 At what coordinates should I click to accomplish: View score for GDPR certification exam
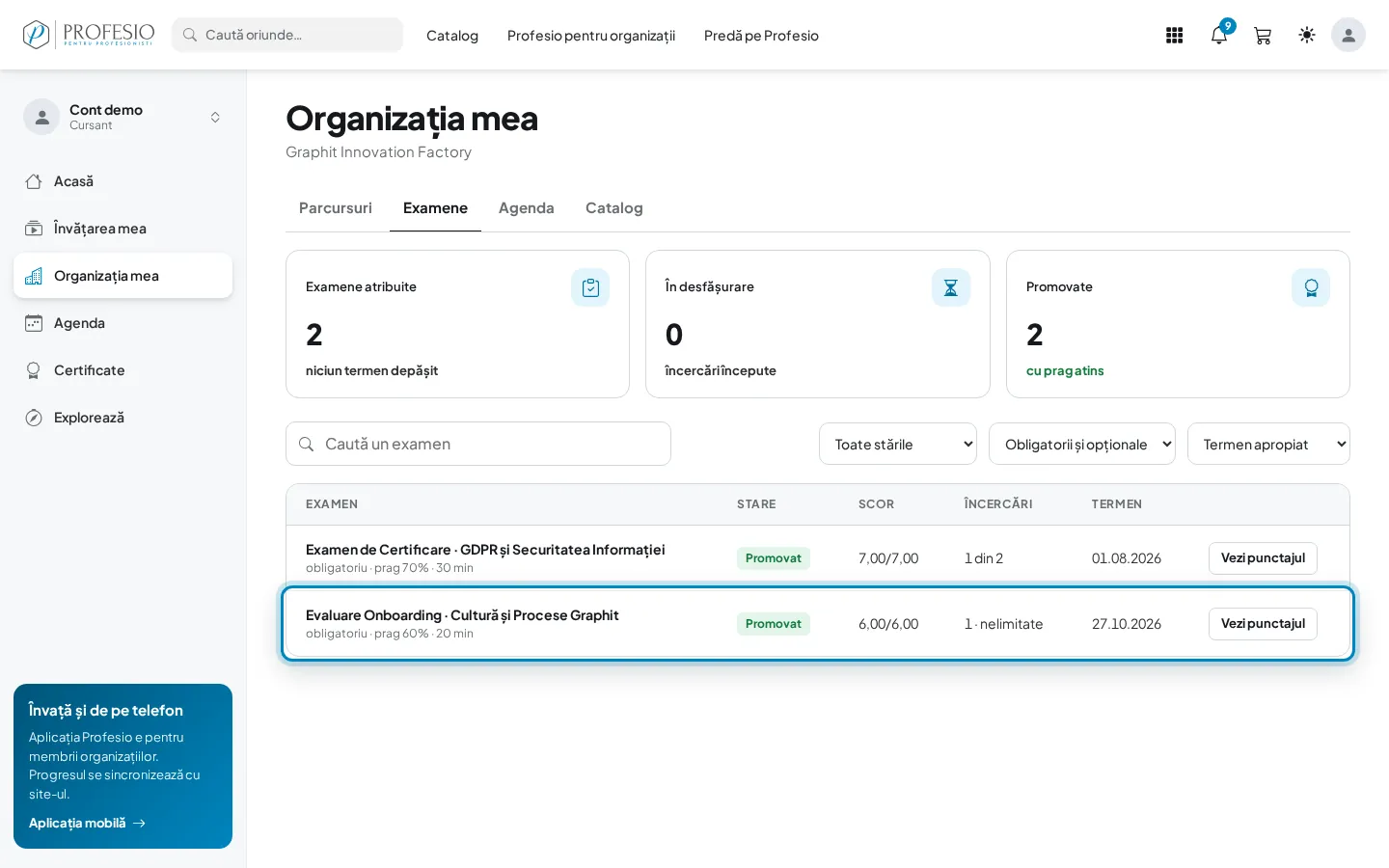click(x=1263, y=558)
